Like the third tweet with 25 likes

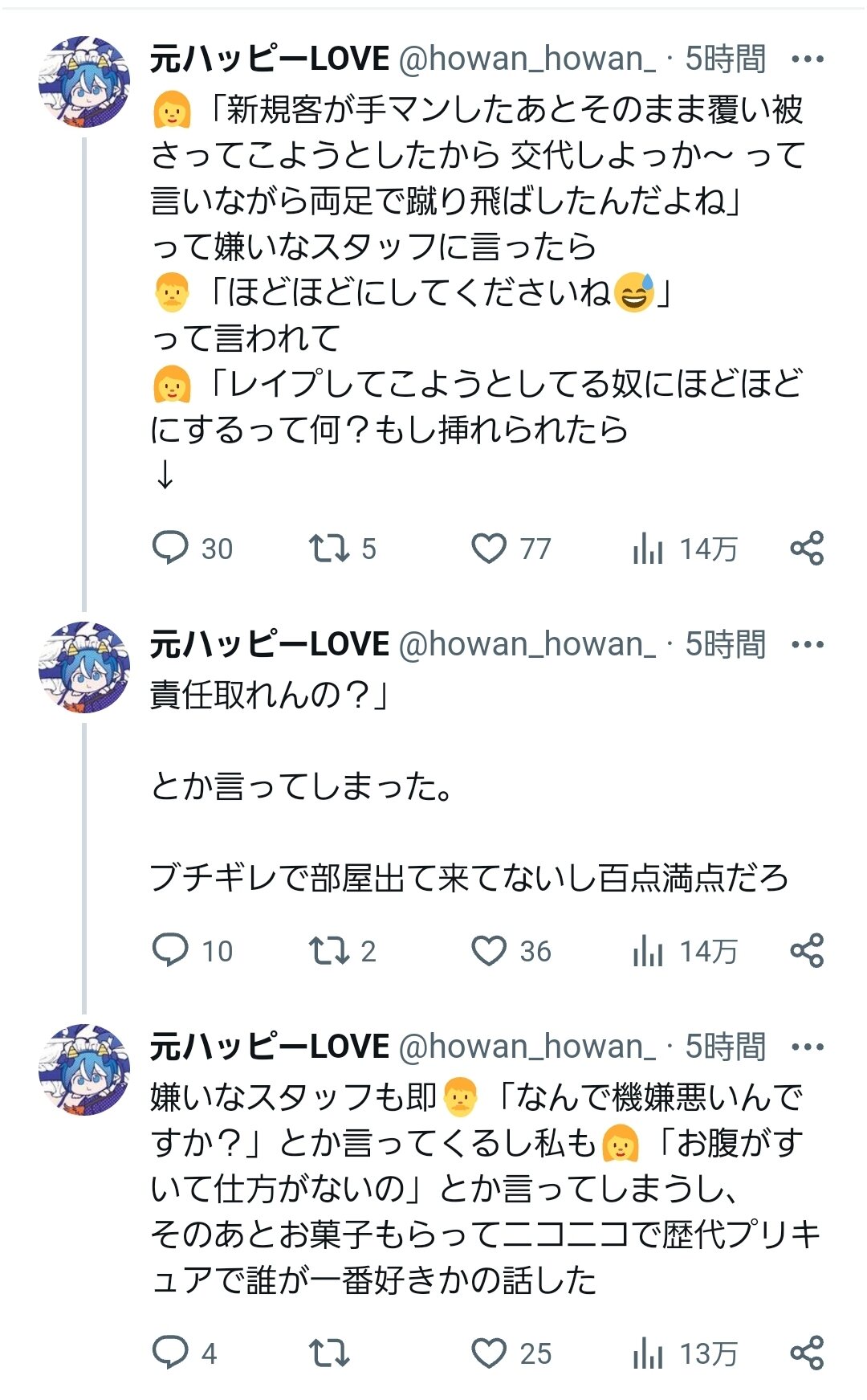pos(488,1353)
